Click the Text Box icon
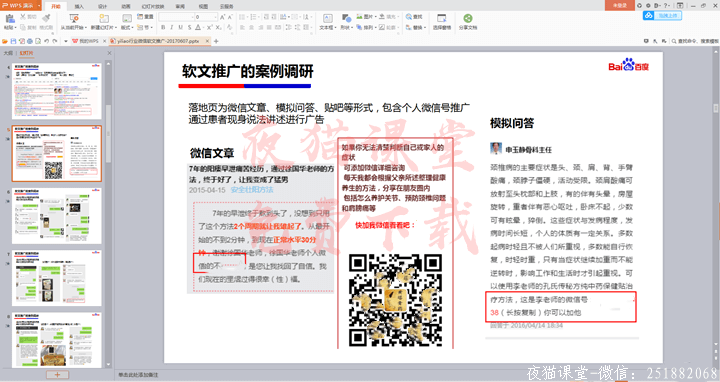This screenshot has height=382, width=720. [x=328, y=18]
